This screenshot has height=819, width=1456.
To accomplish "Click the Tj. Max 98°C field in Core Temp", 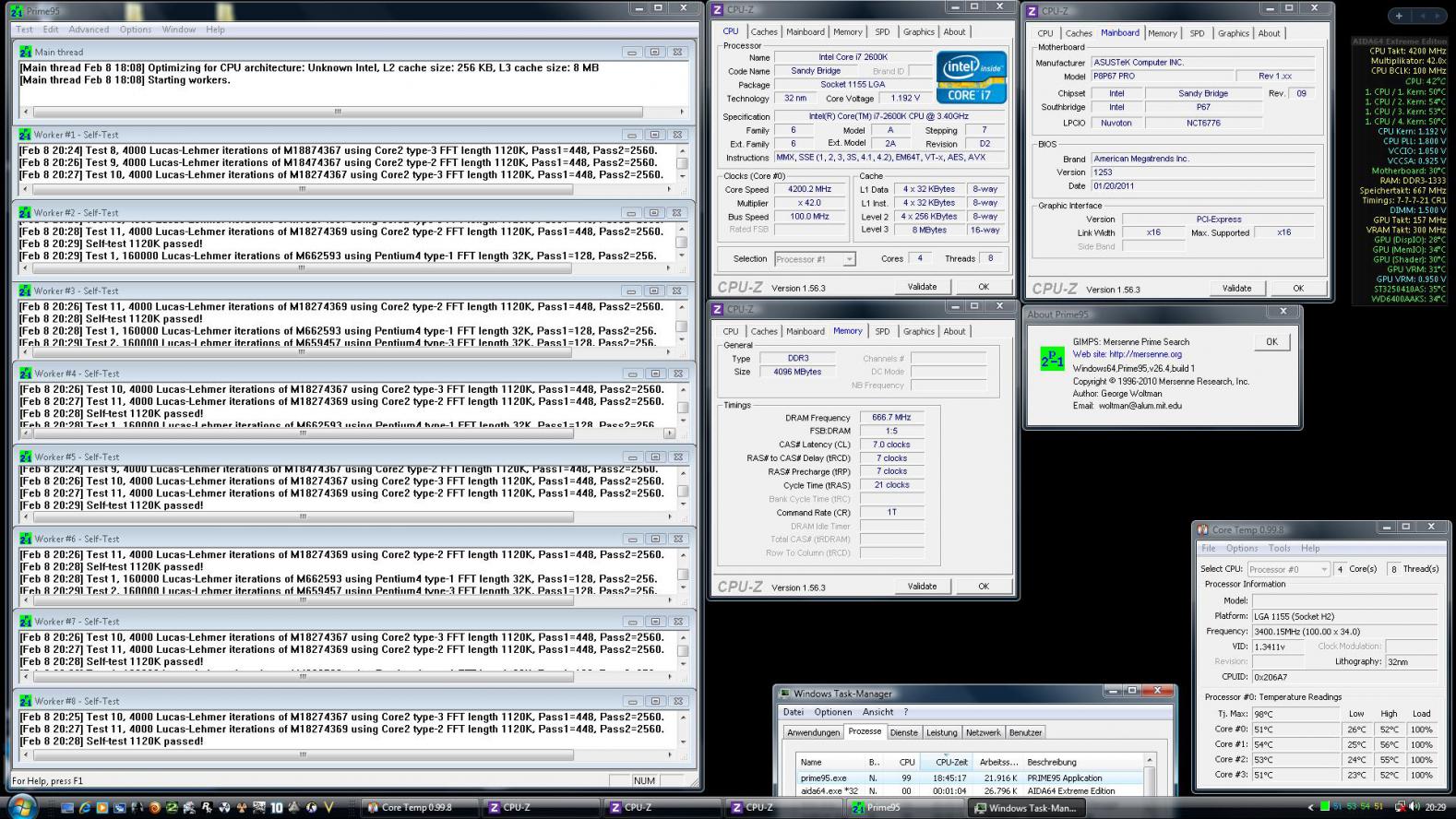I will coord(1295,714).
